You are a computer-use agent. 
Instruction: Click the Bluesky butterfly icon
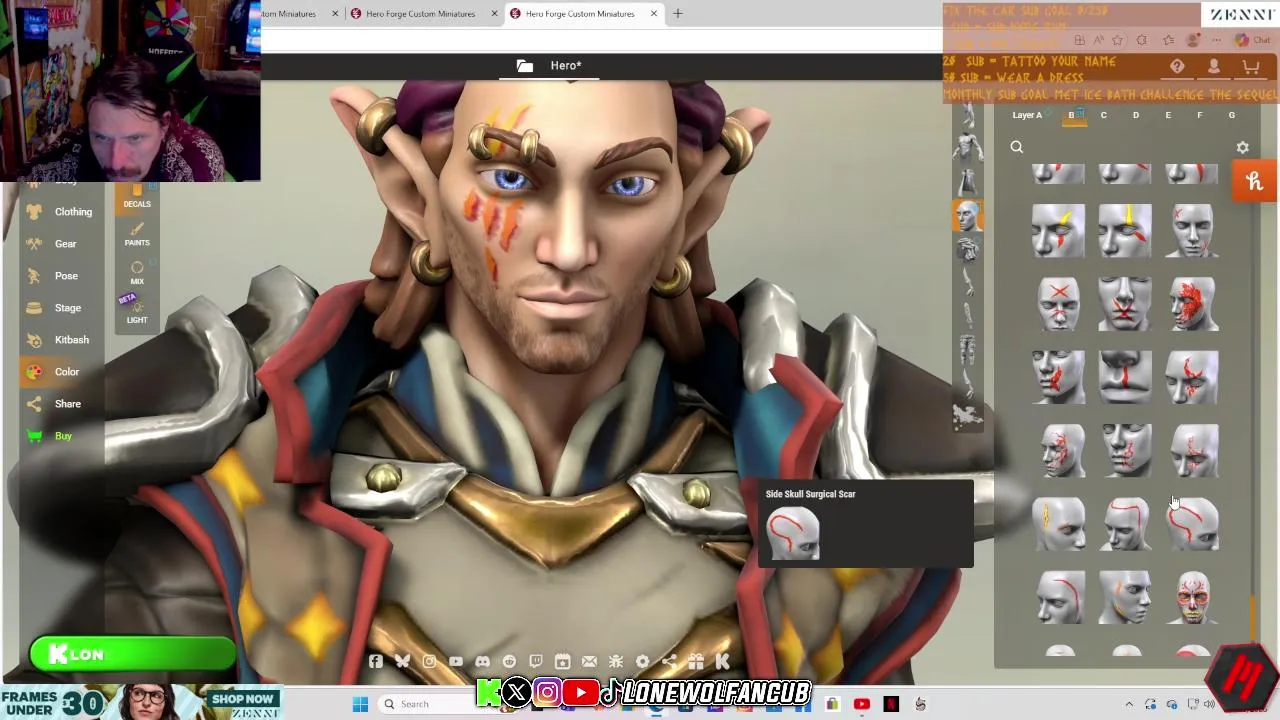tap(402, 661)
